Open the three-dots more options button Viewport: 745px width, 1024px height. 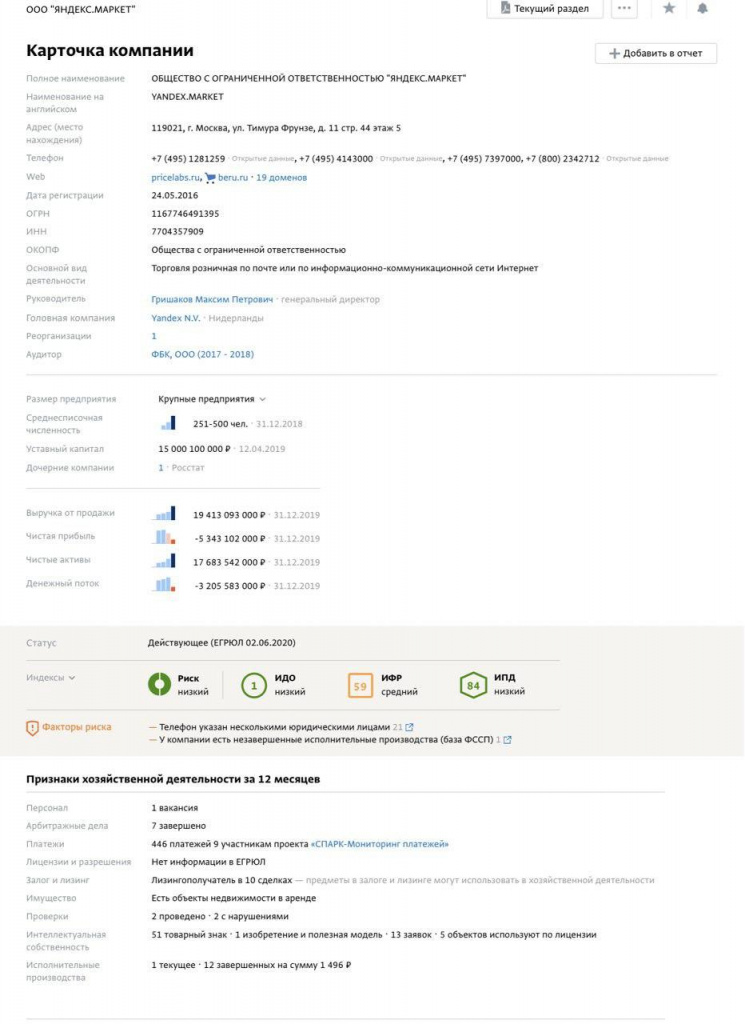[624, 8]
